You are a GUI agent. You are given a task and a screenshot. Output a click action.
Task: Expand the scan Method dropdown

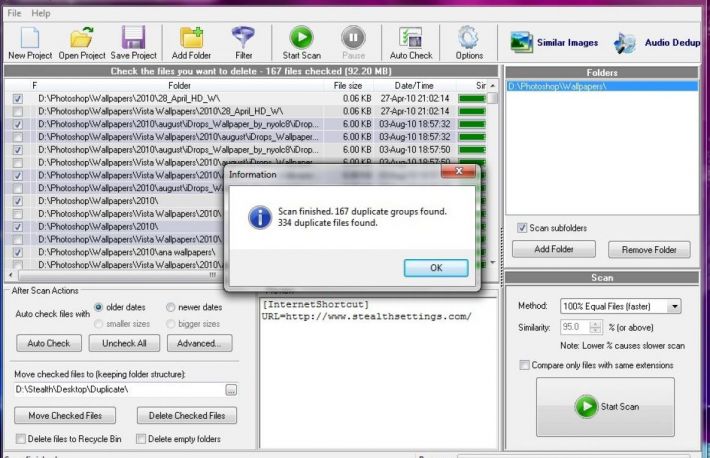pyautogui.click(x=674, y=305)
